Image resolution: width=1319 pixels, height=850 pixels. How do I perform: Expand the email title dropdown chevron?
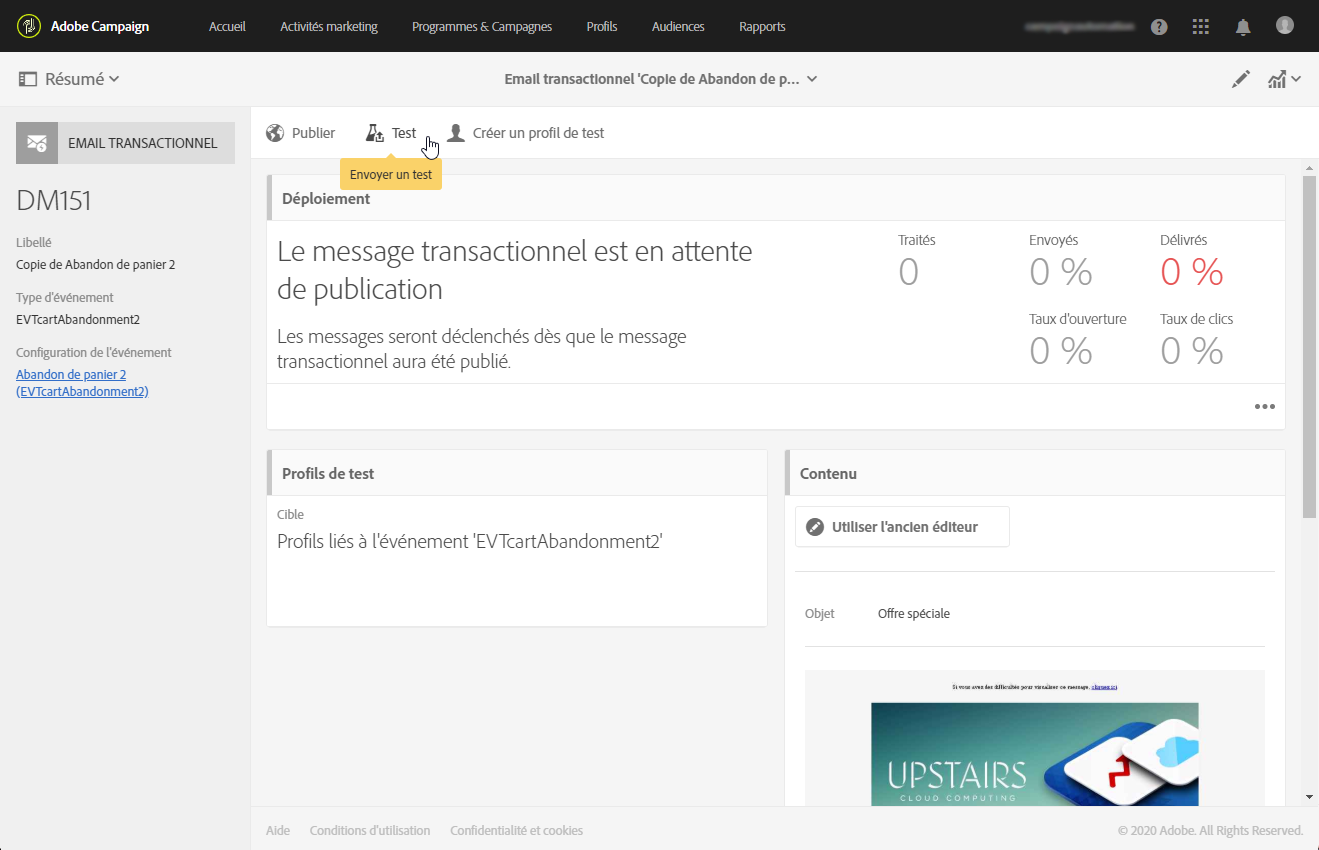coord(812,80)
